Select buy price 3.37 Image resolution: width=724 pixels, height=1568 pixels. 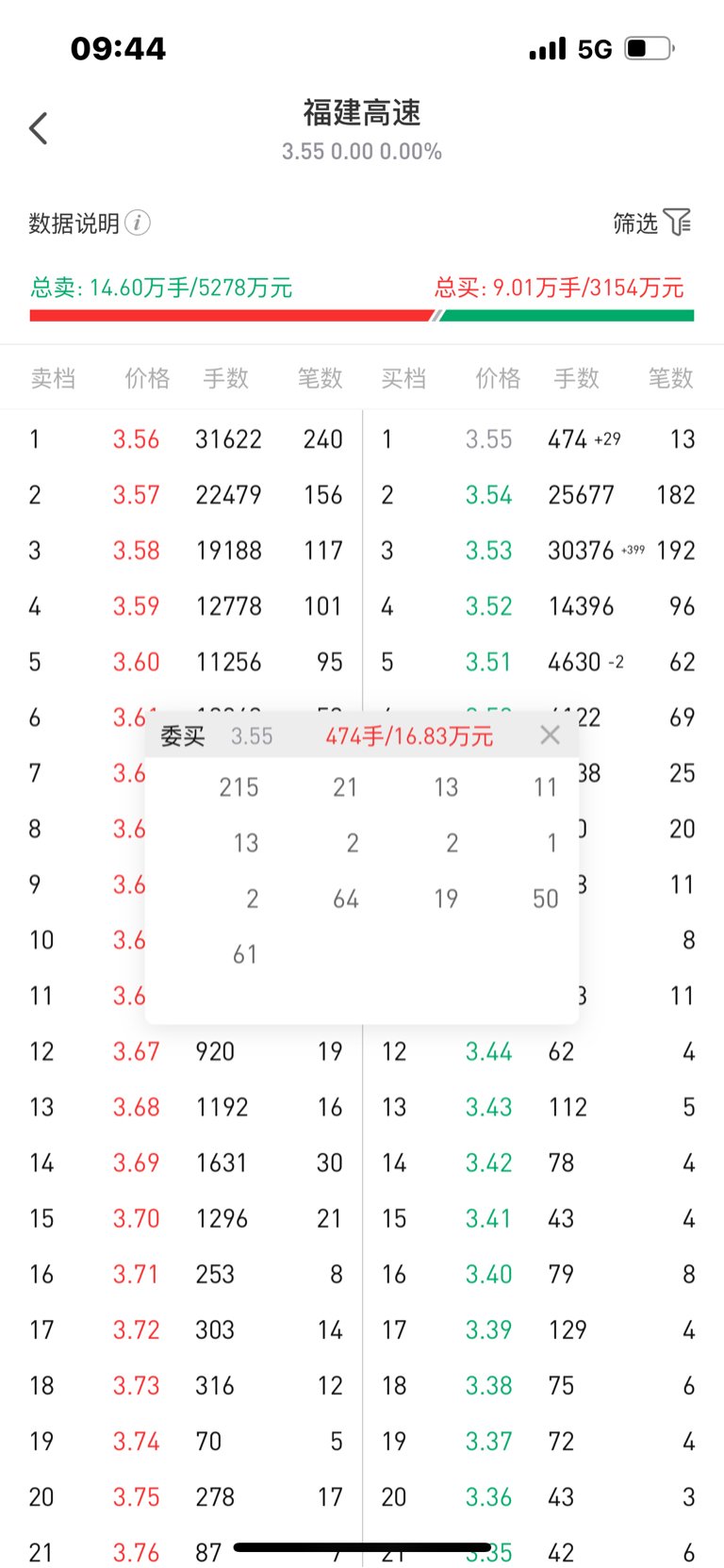pyautogui.click(x=489, y=1442)
